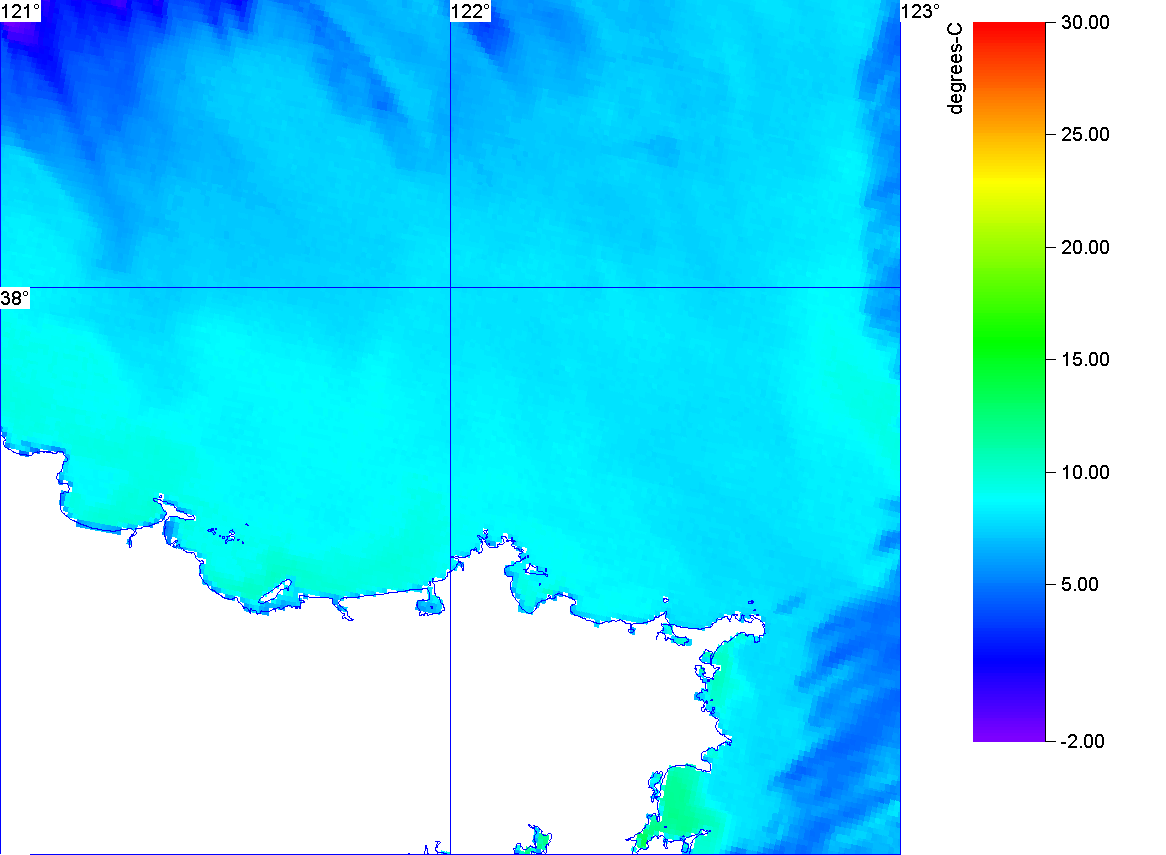
Task: Click the degrees-C axis label
Action: pos(955,69)
